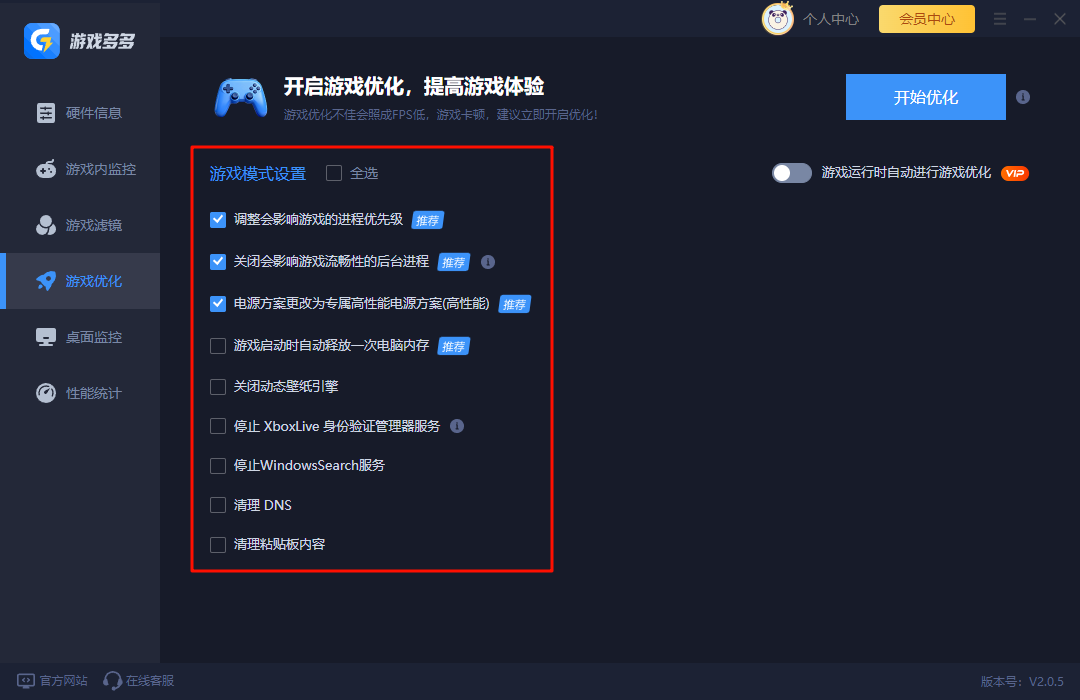1080x700 pixels.
Task: Show info for 停止 XboxLive 身份验证管理器服务
Action: (457, 426)
